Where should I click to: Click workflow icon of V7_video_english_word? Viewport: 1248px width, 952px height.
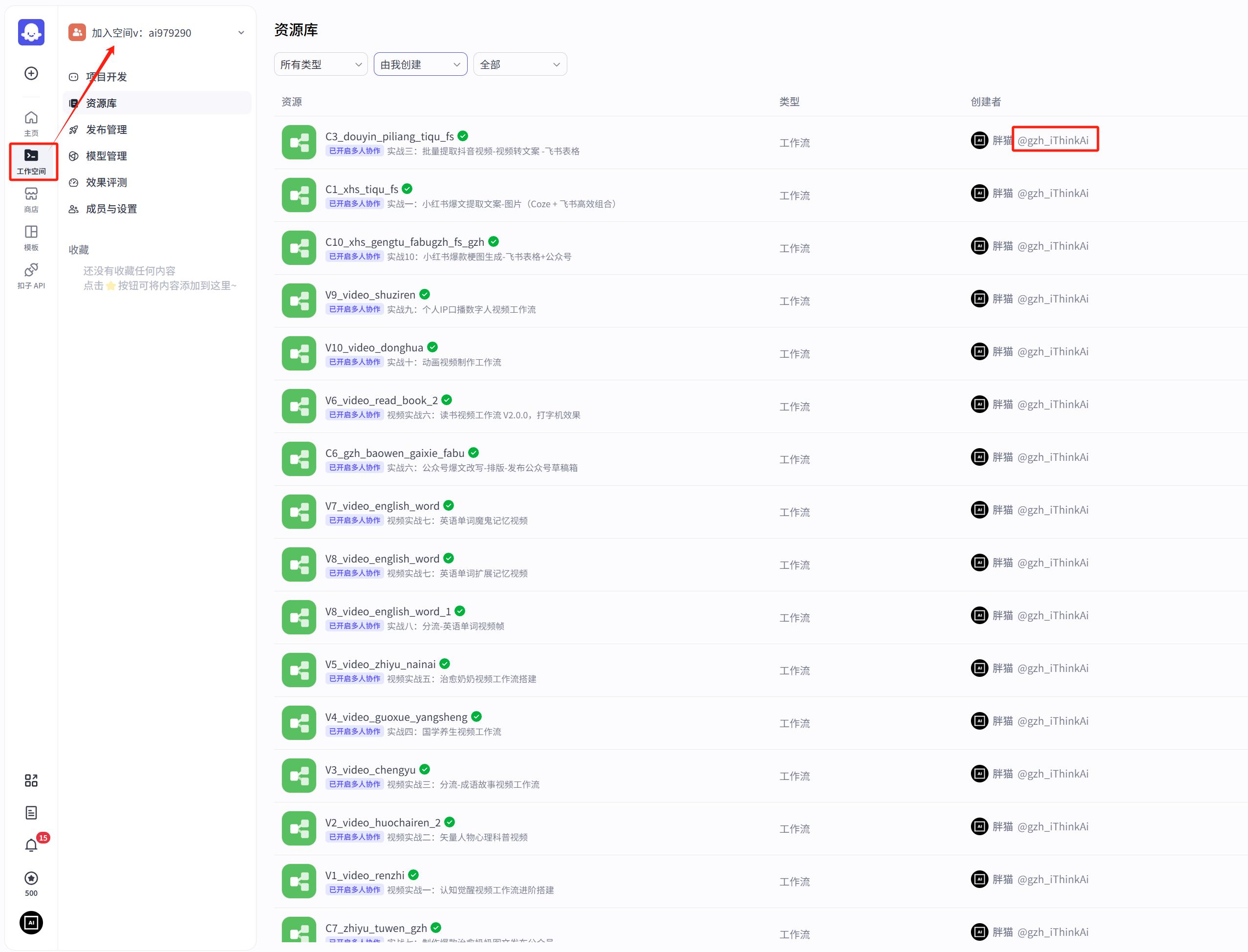[299, 512]
